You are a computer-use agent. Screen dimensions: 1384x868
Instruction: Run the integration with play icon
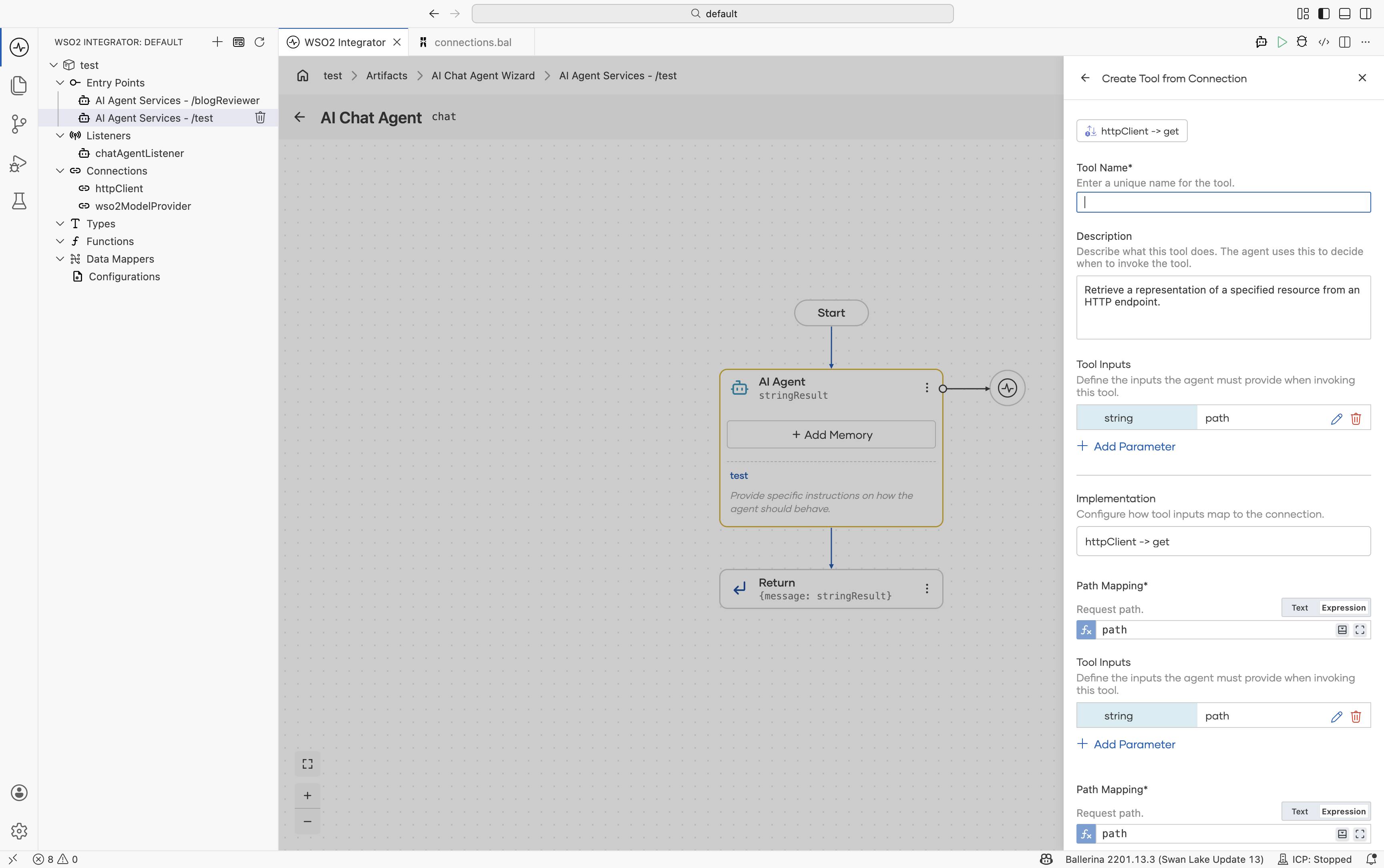click(1282, 42)
